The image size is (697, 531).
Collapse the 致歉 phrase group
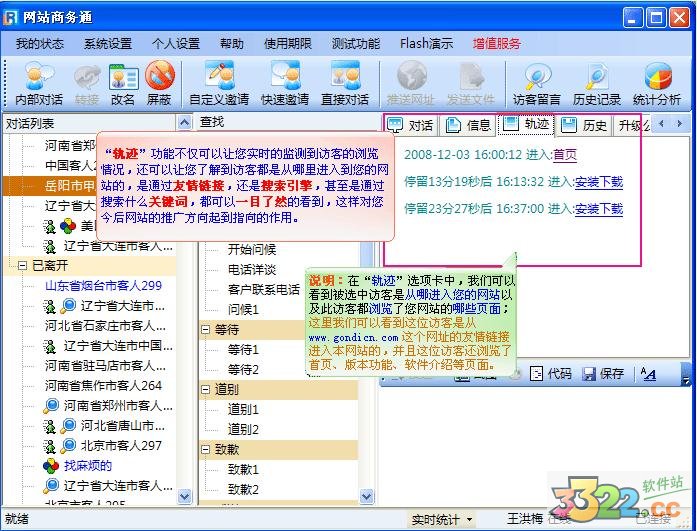205,450
